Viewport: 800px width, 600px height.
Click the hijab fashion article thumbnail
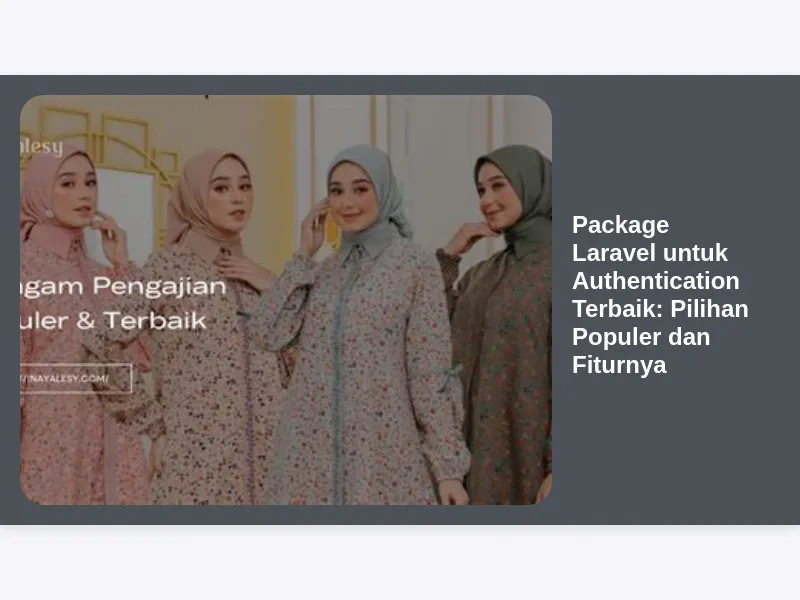[286, 300]
